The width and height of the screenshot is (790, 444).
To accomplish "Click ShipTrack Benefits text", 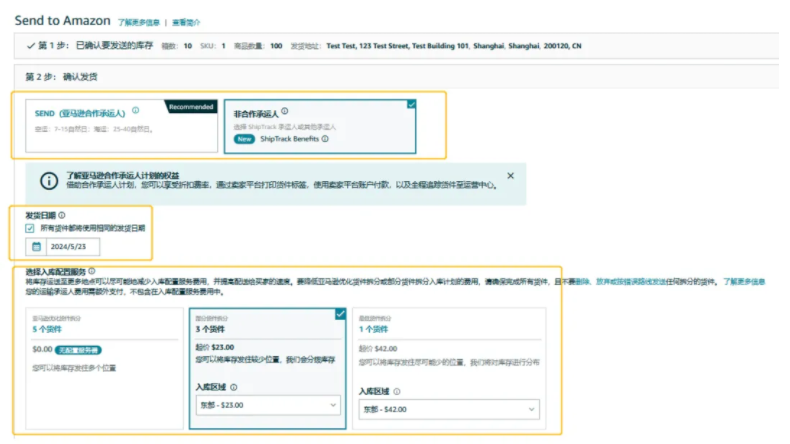I will coord(290,139).
